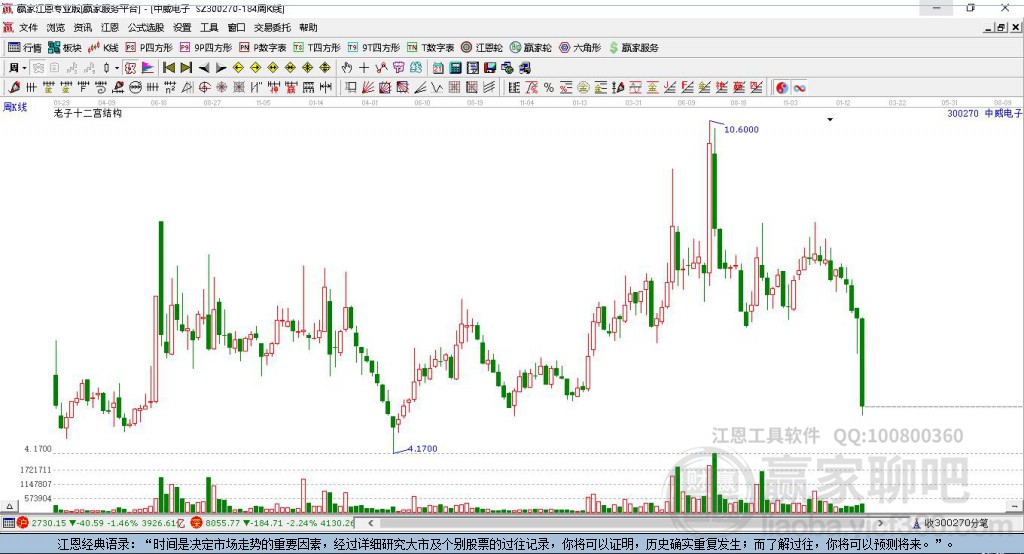
Task: Click the 4.1700 low price label on chart
Action: (423, 449)
